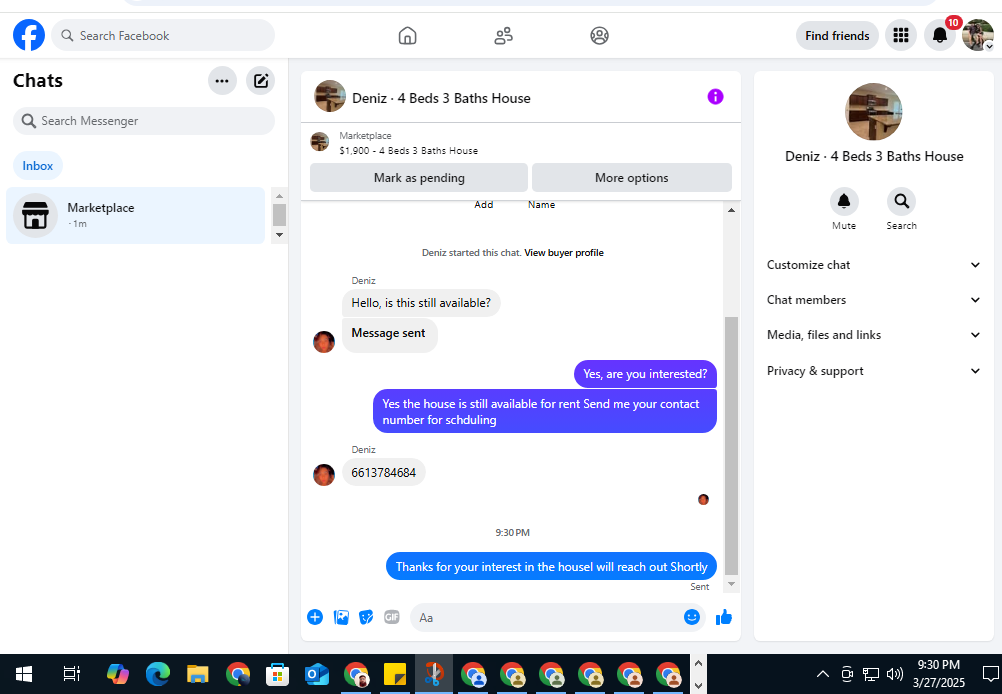Viewport: 1002px width, 694px height.
Task: Choose a sticker icon in composer
Action: (366, 617)
